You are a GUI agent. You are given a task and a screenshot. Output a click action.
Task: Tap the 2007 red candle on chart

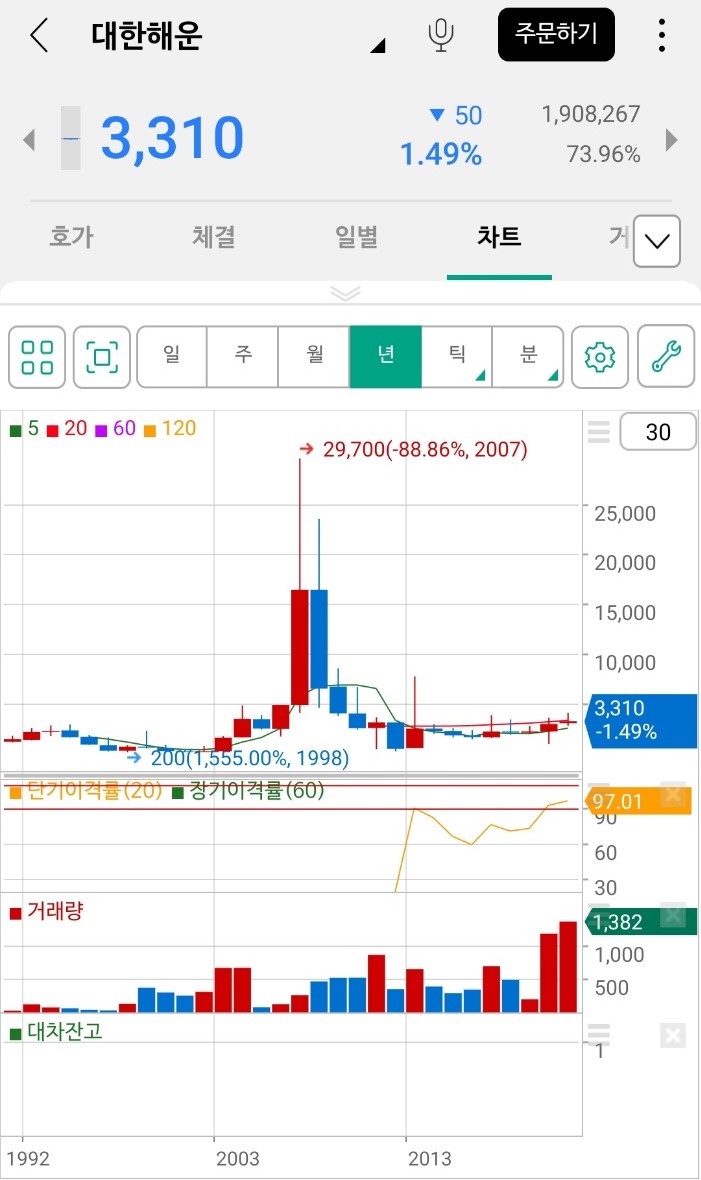(x=300, y=647)
